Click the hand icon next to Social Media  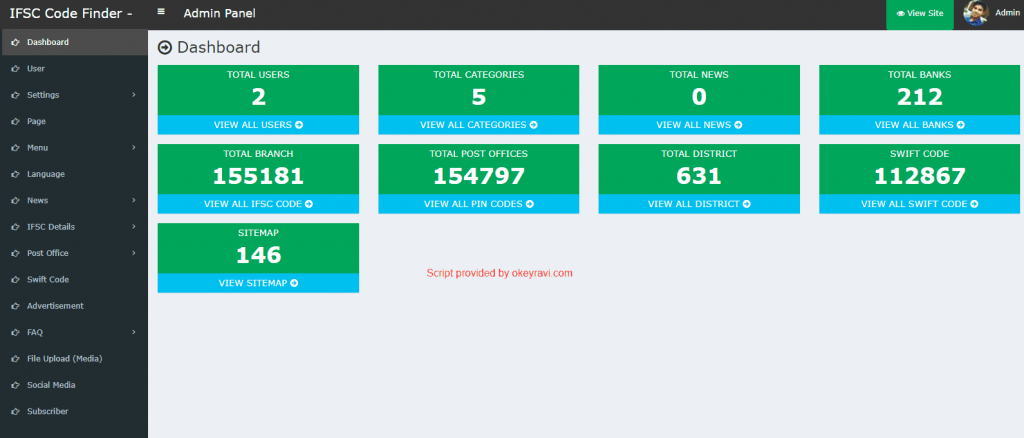[15, 385]
